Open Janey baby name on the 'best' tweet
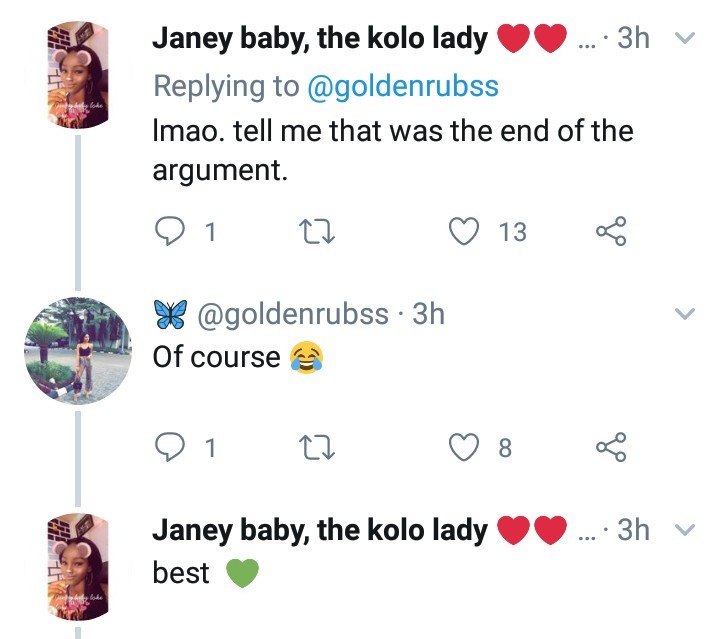This screenshot has width=720, height=639. click(320, 530)
